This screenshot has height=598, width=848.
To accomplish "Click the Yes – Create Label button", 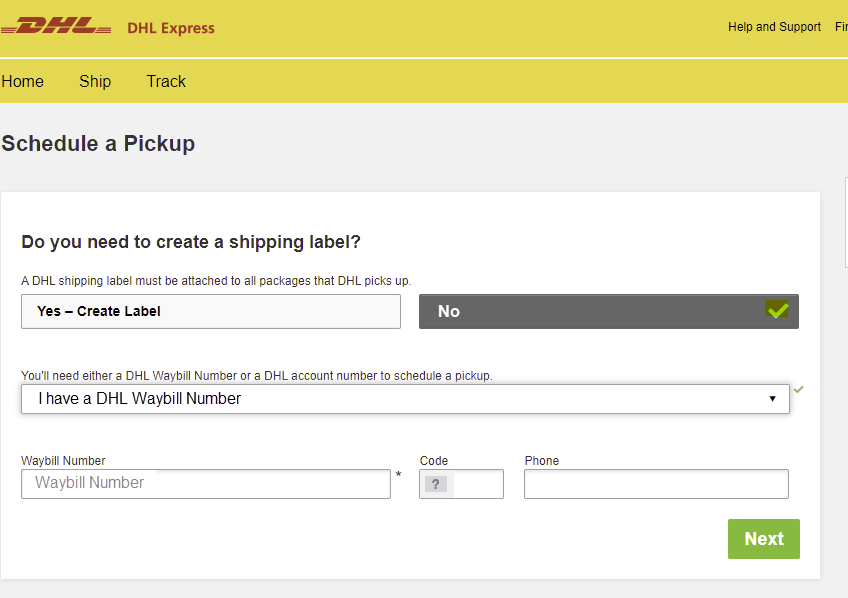I will point(210,311).
